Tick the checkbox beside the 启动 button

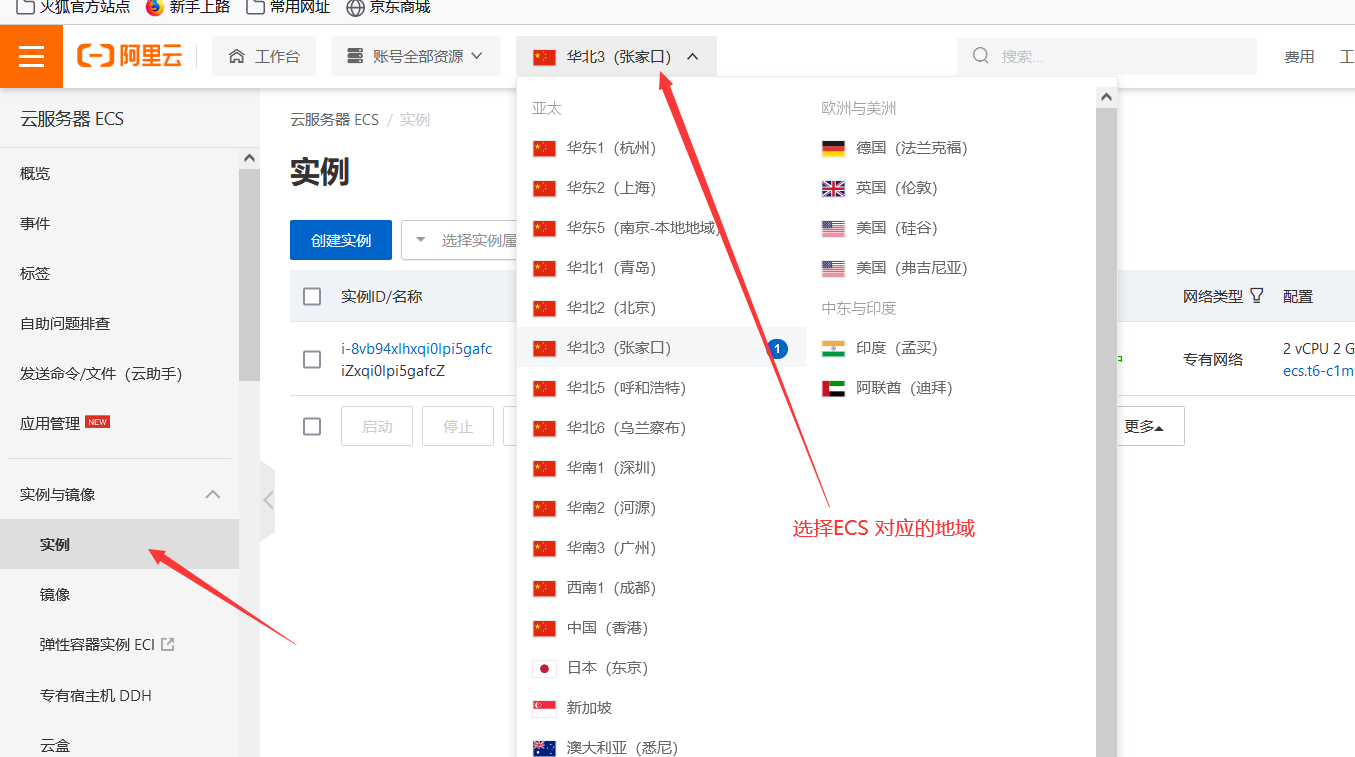tap(312, 426)
